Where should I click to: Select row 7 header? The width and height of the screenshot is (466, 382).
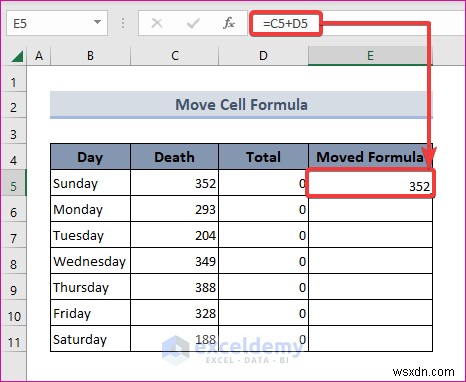13,235
